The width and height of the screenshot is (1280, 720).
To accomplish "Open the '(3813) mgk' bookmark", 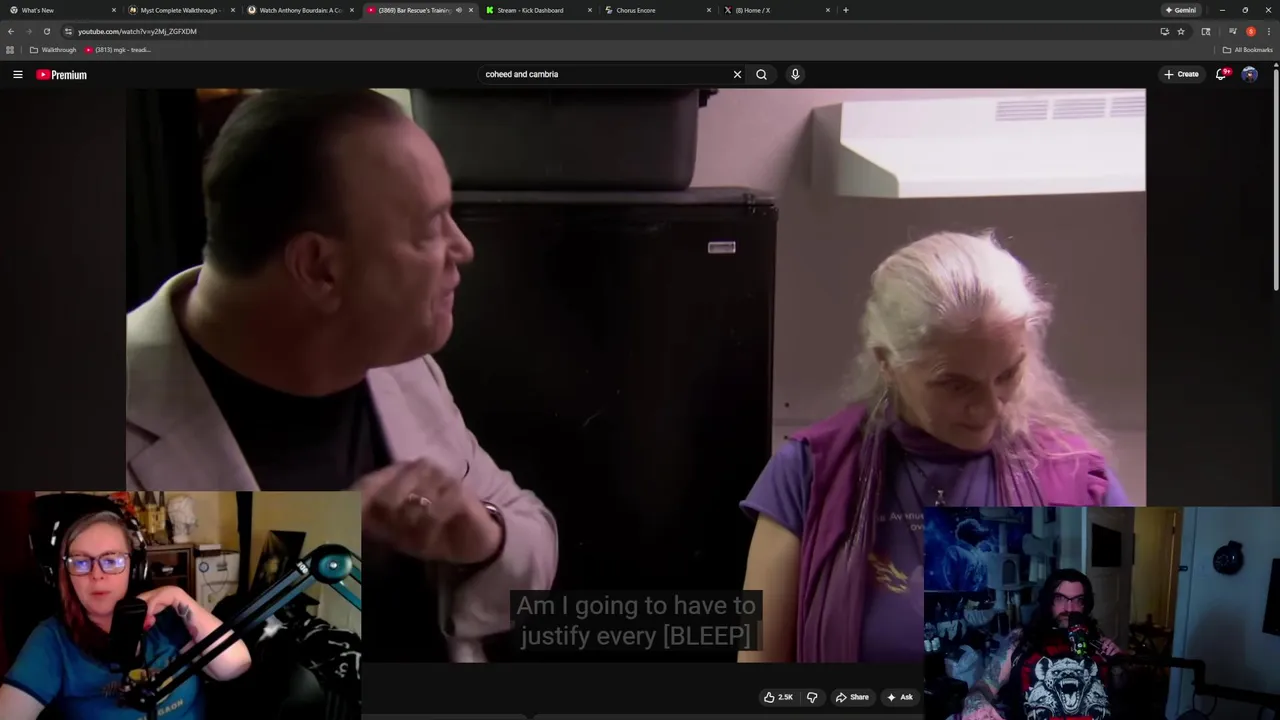I will 118,50.
